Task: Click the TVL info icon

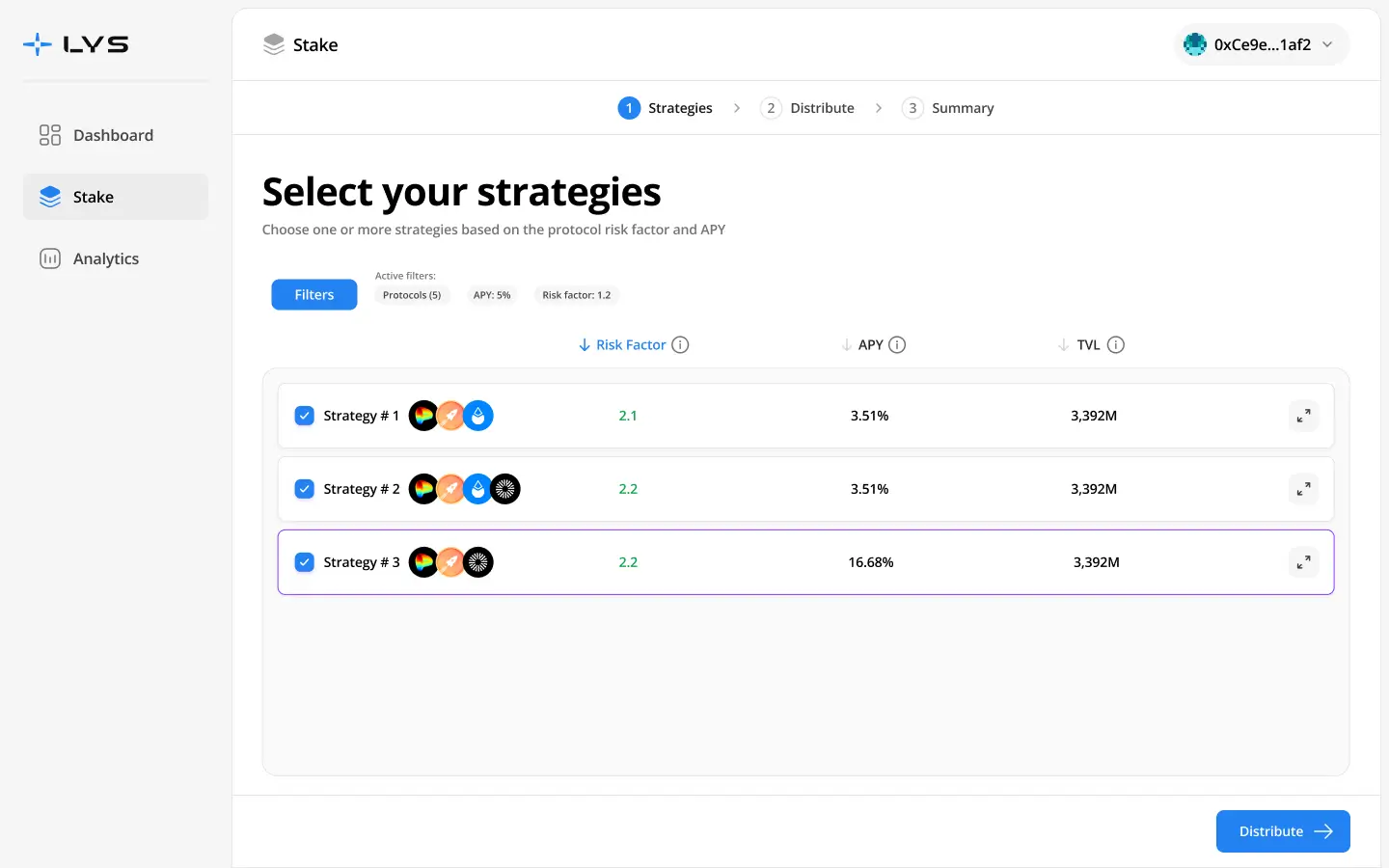Action: pos(1116,345)
